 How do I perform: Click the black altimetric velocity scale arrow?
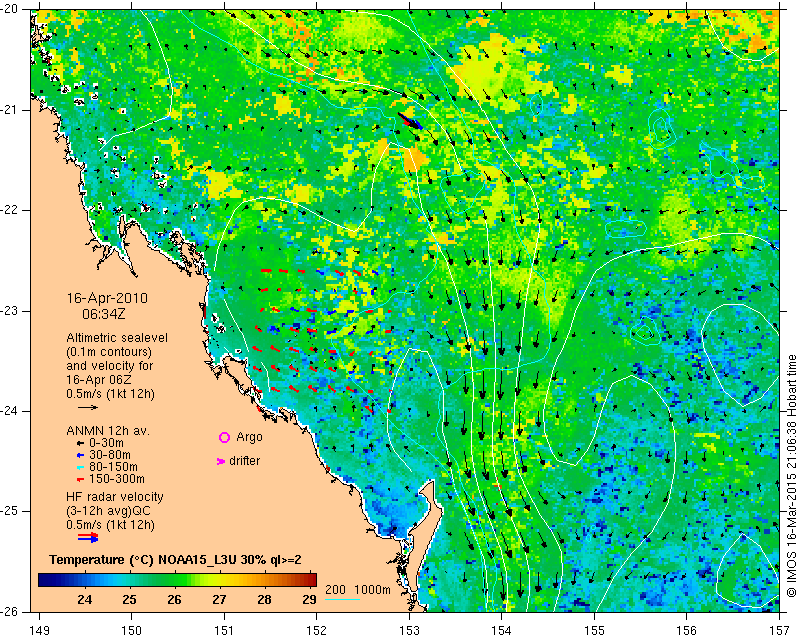pyautogui.click(x=88, y=407)
